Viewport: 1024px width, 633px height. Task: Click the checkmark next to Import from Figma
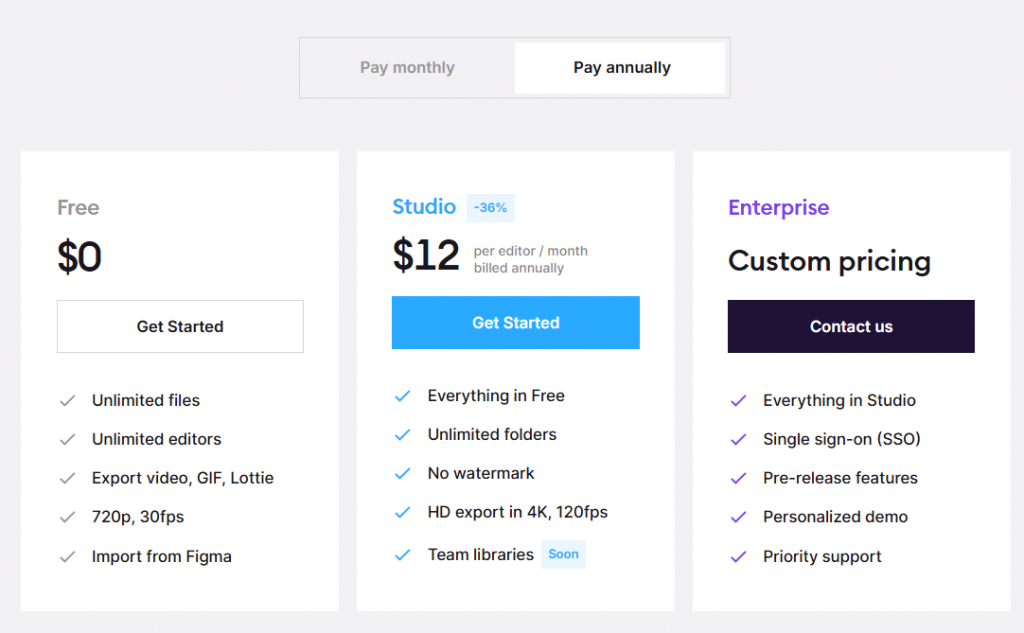pos(67,556)
